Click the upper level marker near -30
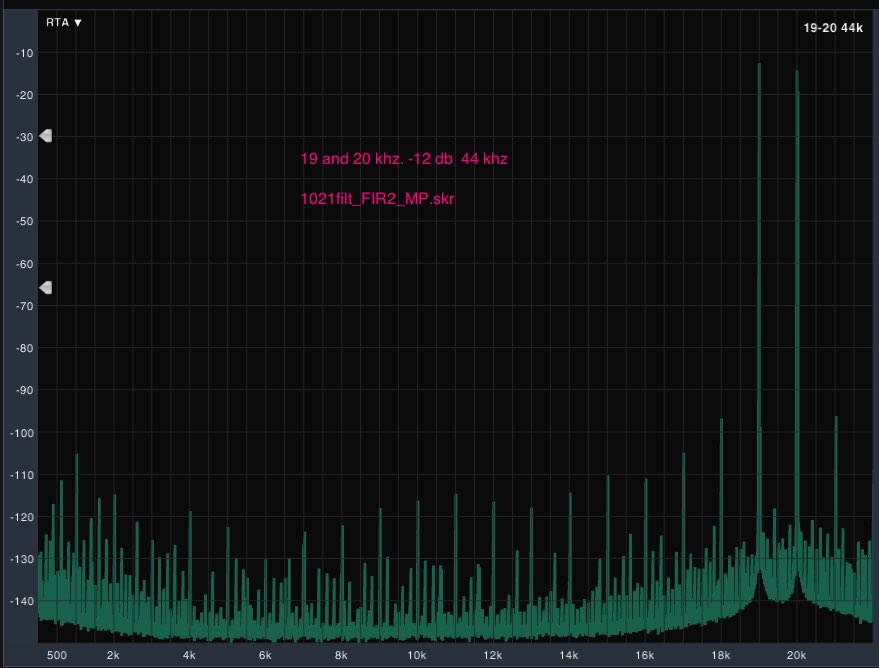 45,136
